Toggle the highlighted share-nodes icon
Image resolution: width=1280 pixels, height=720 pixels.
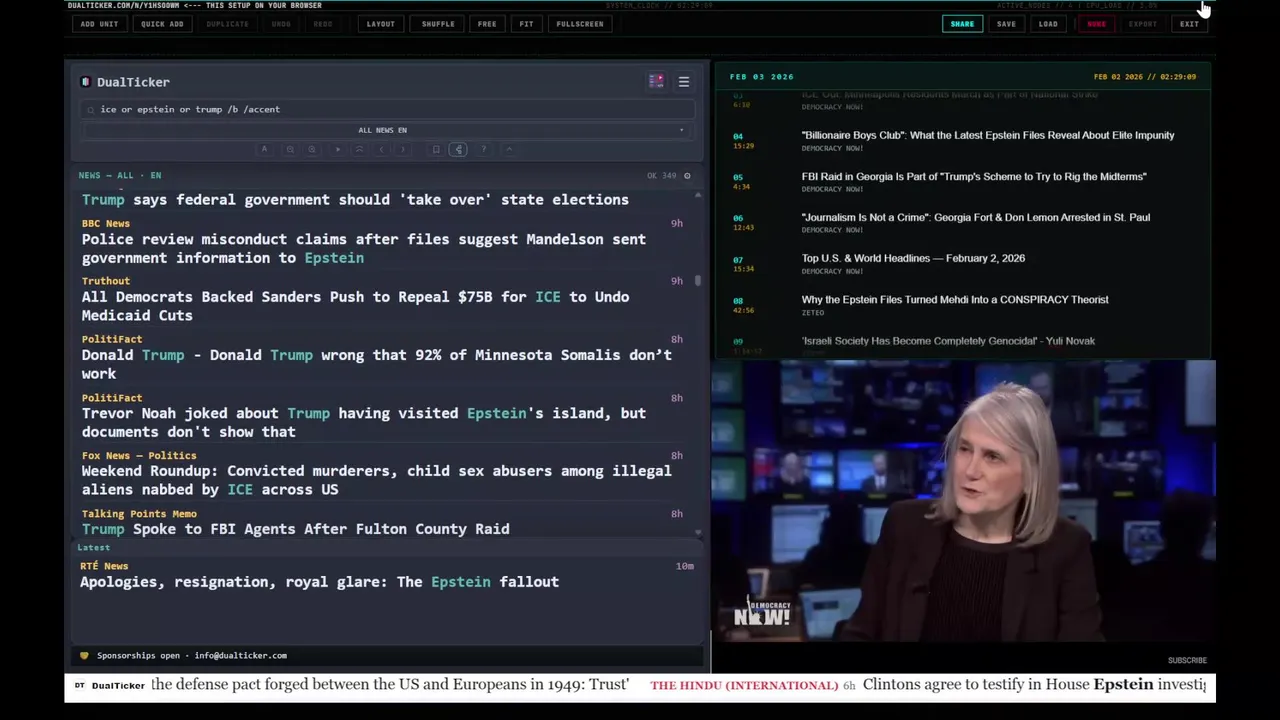tap(458, 150)
